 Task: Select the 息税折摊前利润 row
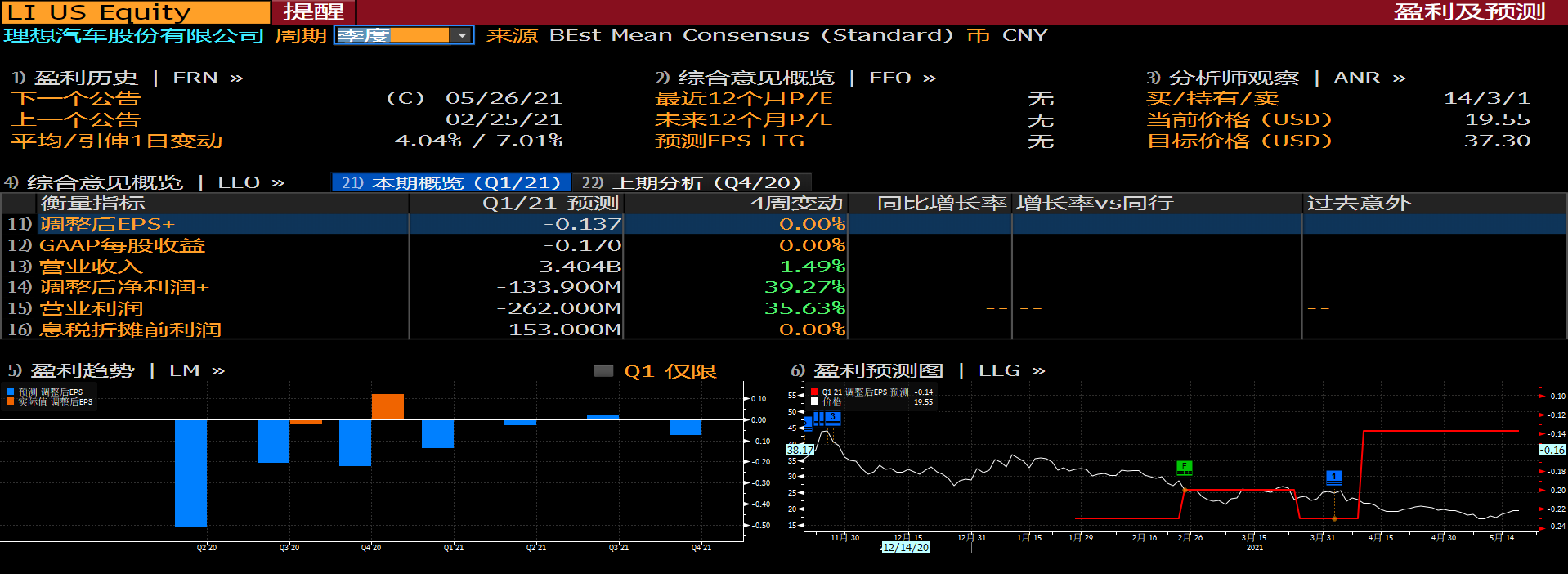click(783, 330)
